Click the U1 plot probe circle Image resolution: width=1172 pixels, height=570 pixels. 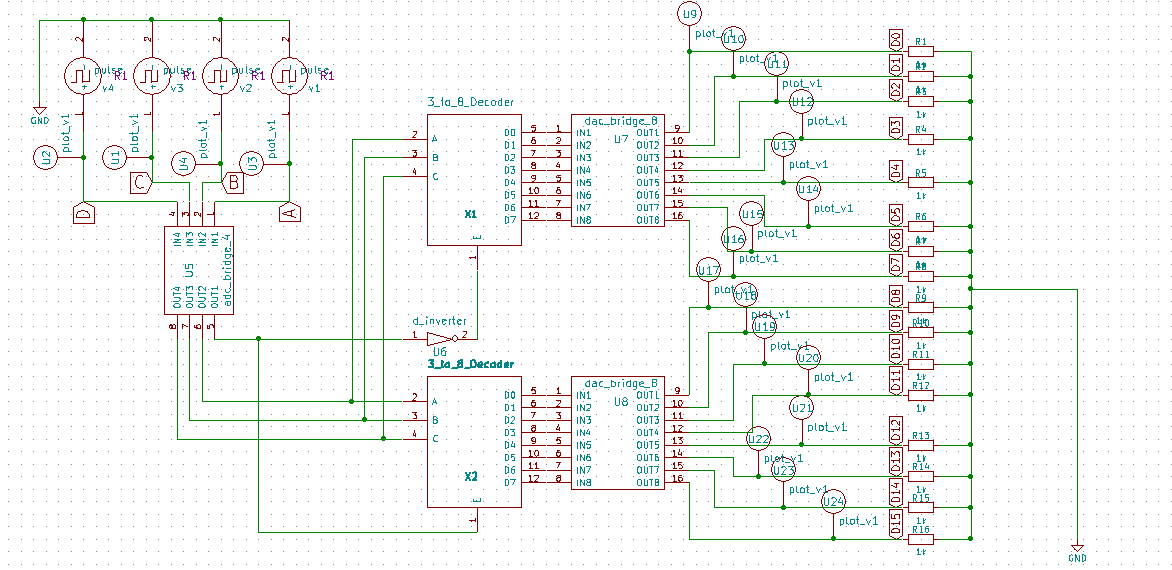(115, 158)
